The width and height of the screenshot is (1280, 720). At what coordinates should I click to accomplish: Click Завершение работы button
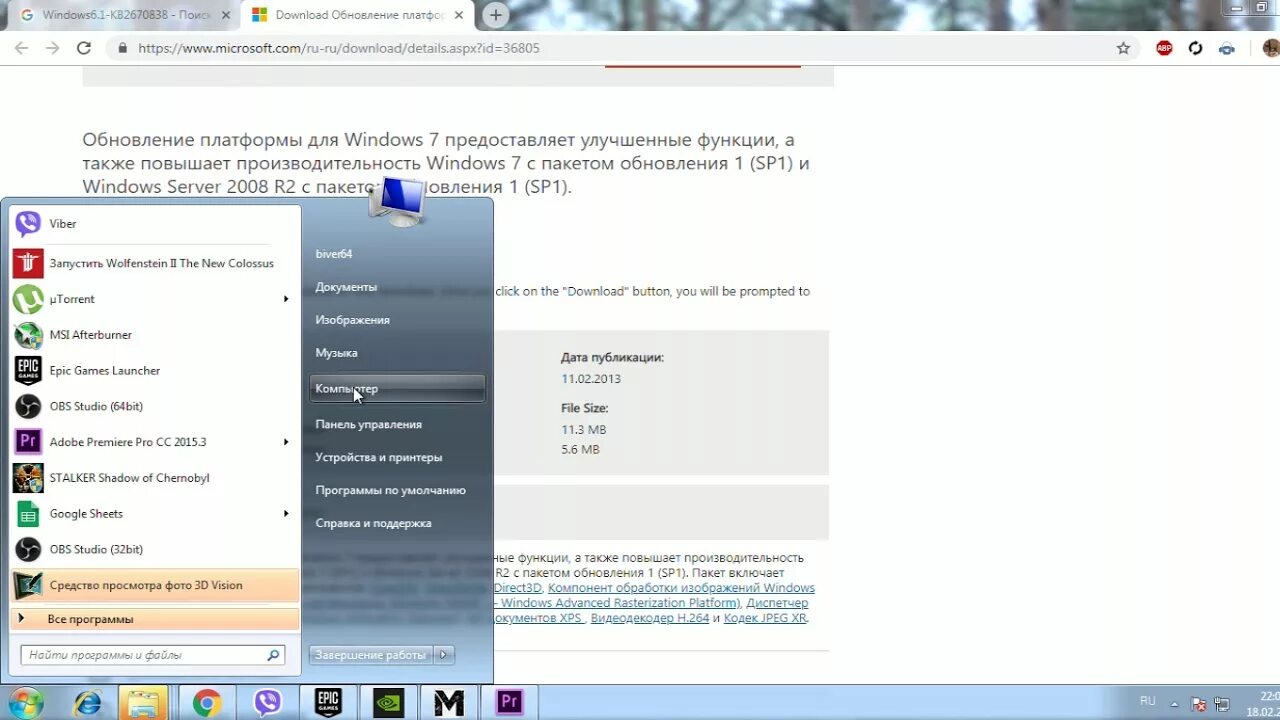[371, 655]
